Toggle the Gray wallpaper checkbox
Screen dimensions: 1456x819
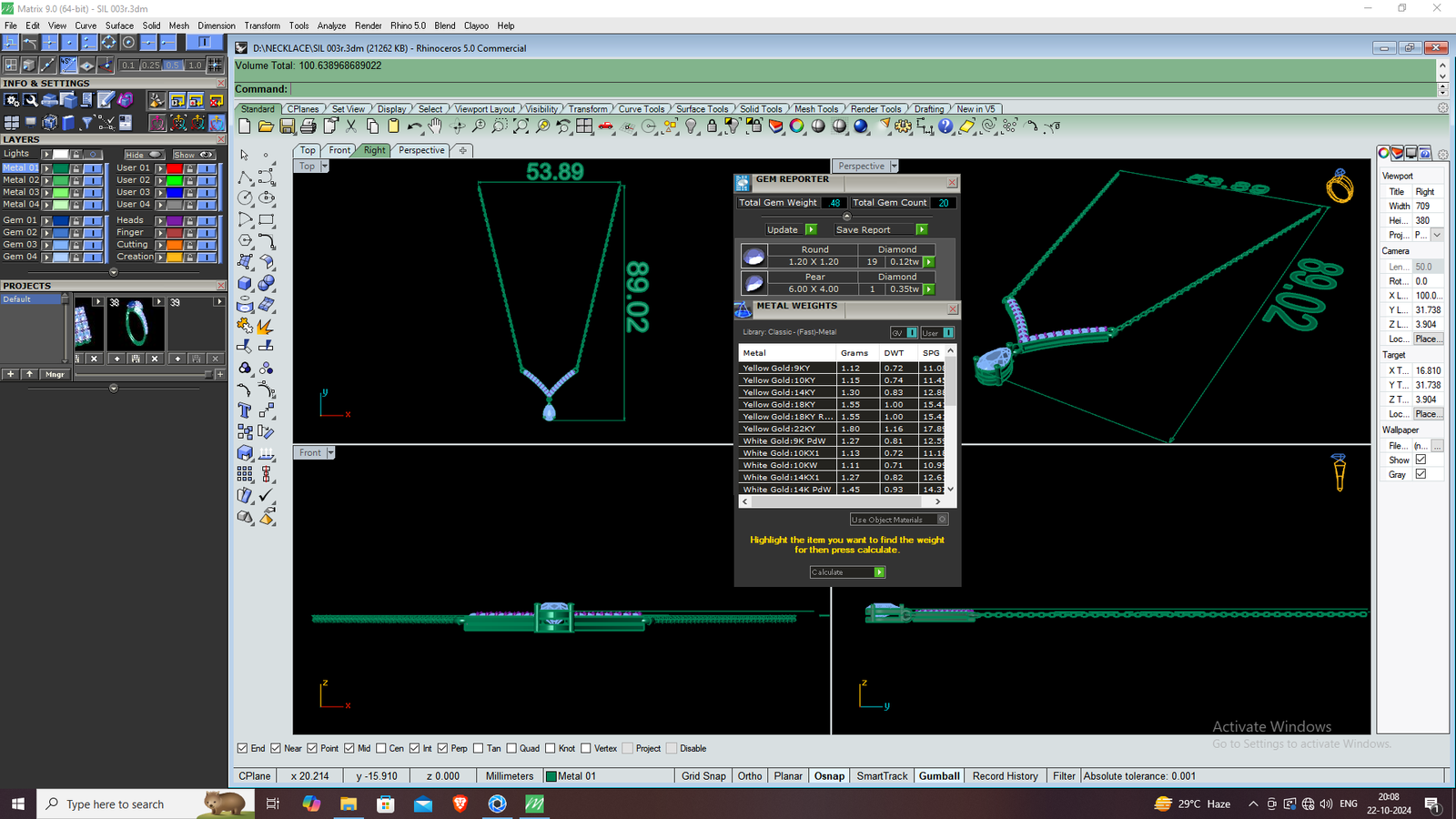tap(1421, 474)
